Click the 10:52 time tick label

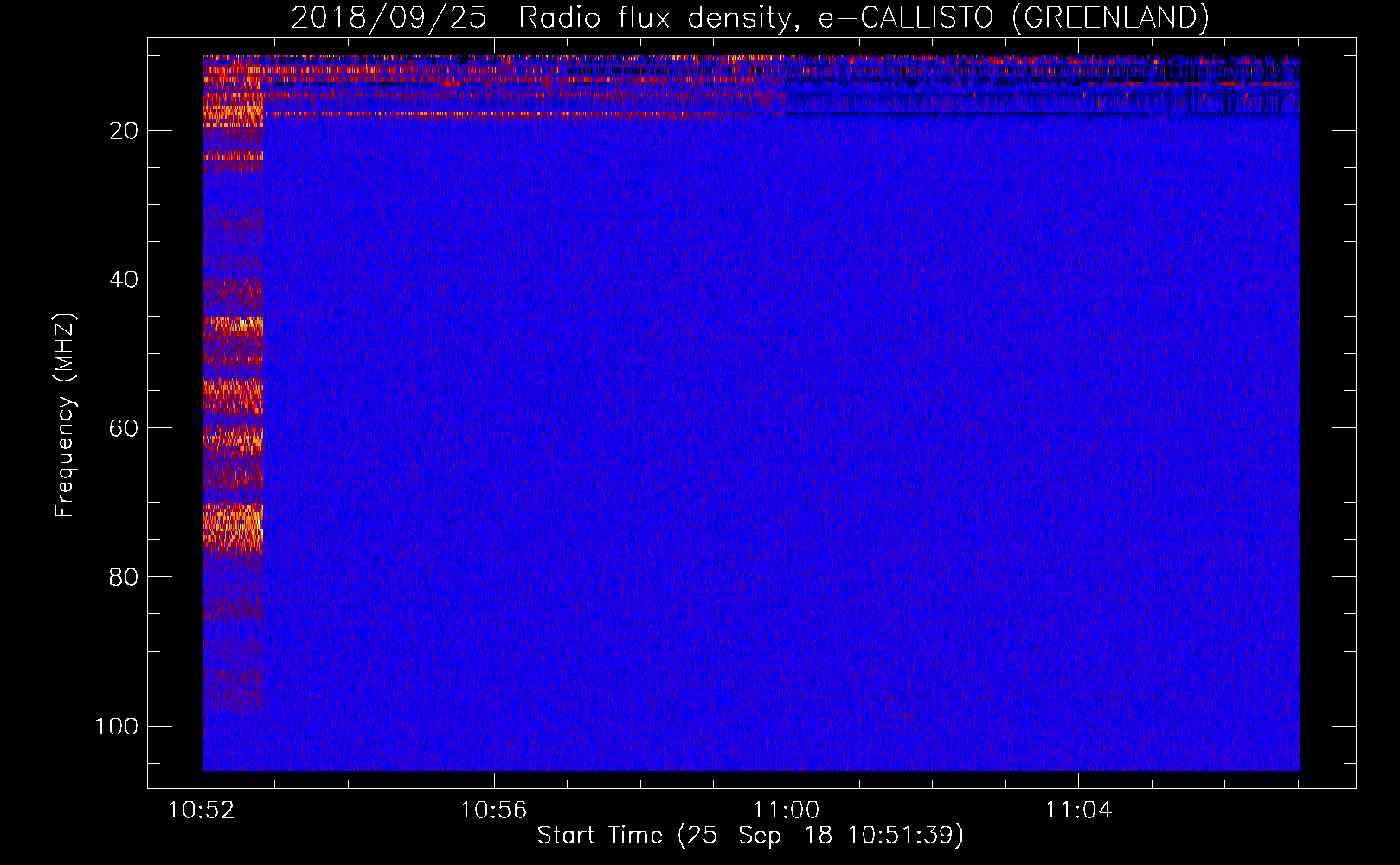tap(202, 811)
